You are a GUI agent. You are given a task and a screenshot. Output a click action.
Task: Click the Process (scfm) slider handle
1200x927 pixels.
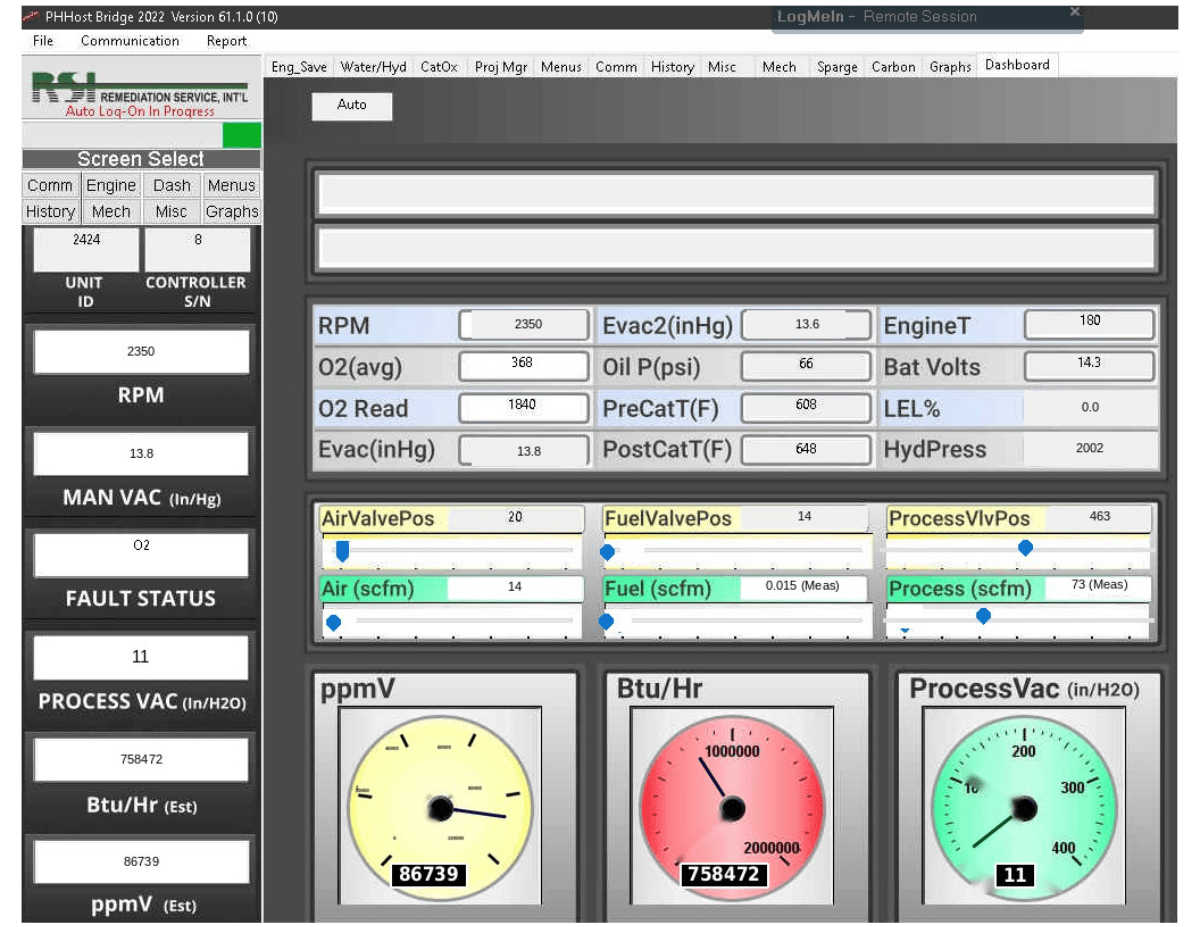984,617
